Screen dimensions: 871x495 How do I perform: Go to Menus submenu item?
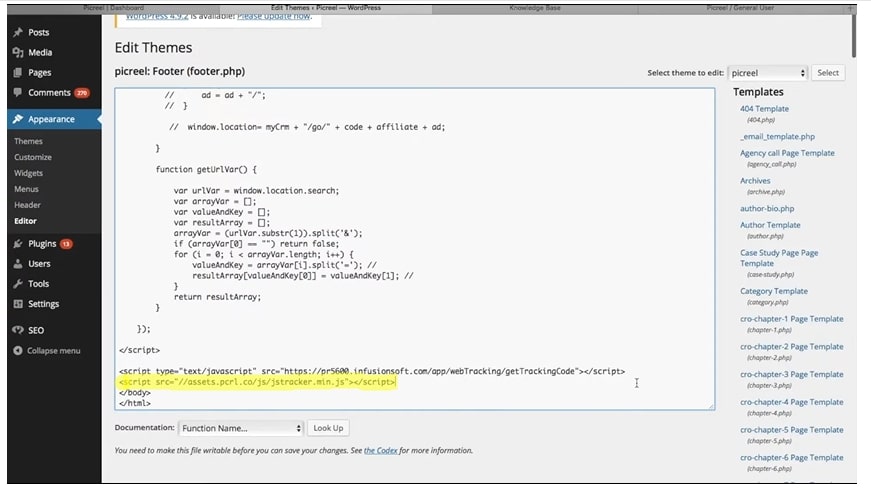tap(26, 189)
